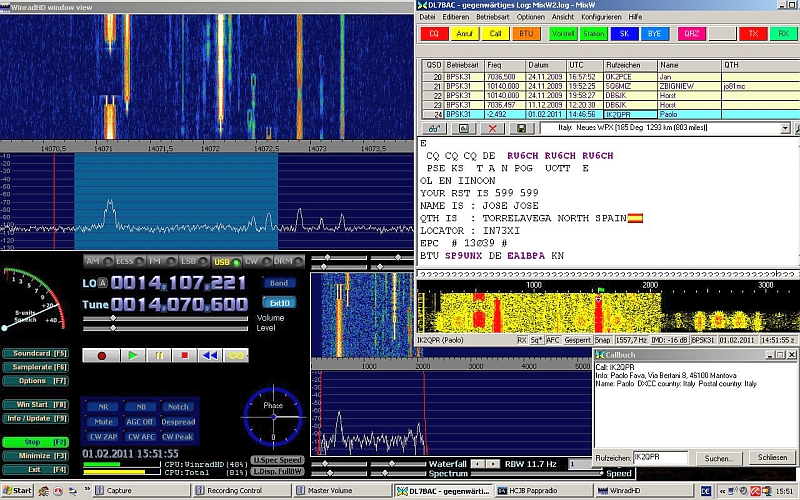Select FM demodulation mode
Image resolution: width=800 pixels, height=500 pixels.
tap(162, 261)
